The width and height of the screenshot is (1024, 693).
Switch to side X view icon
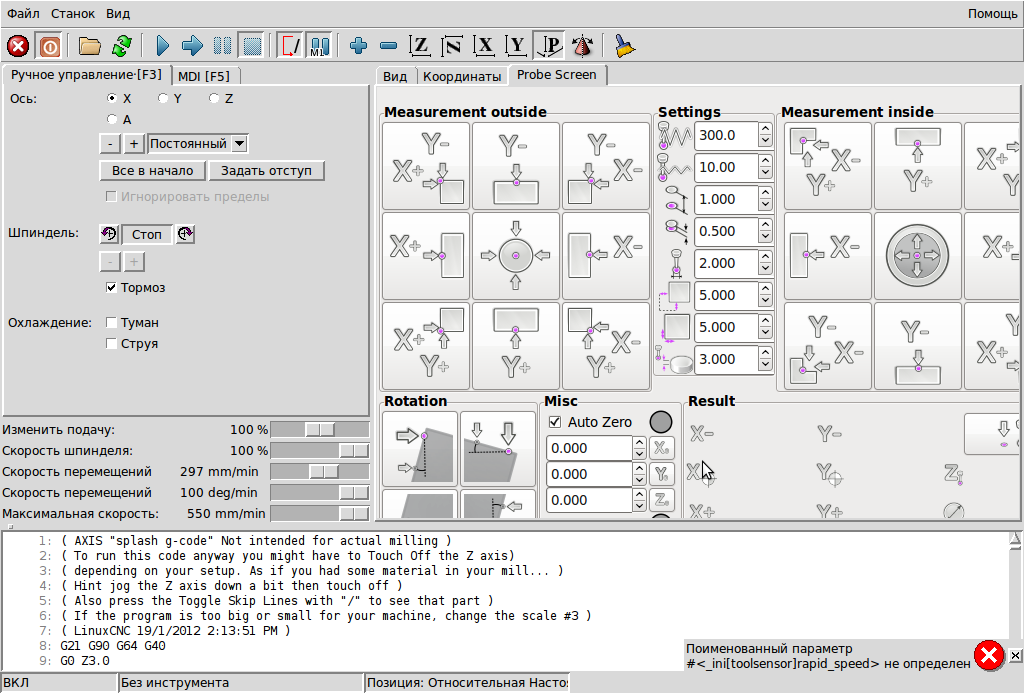click(484, 46)
